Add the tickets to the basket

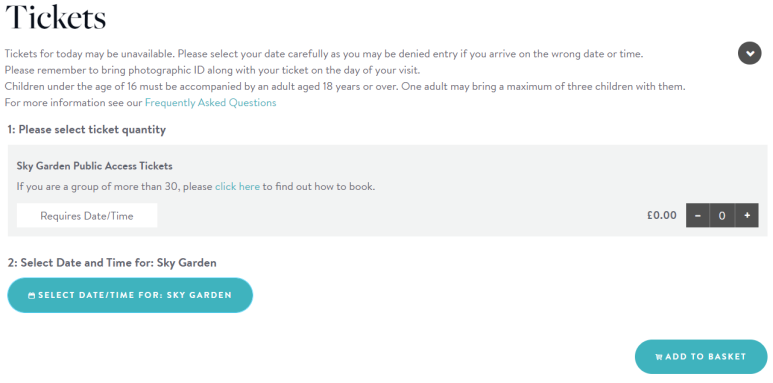[x=701, y=356]
